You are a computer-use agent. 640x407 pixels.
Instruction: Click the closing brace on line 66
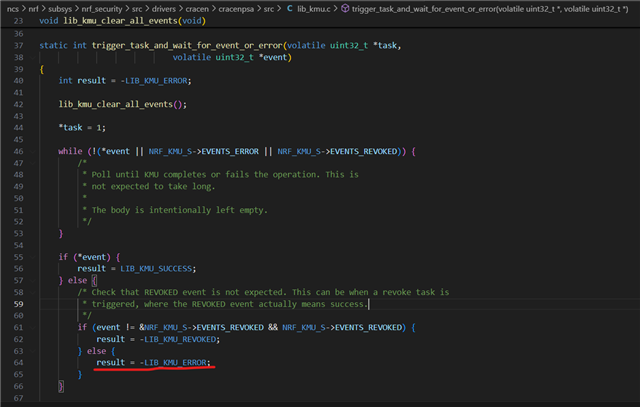click(x=61, y=386)
